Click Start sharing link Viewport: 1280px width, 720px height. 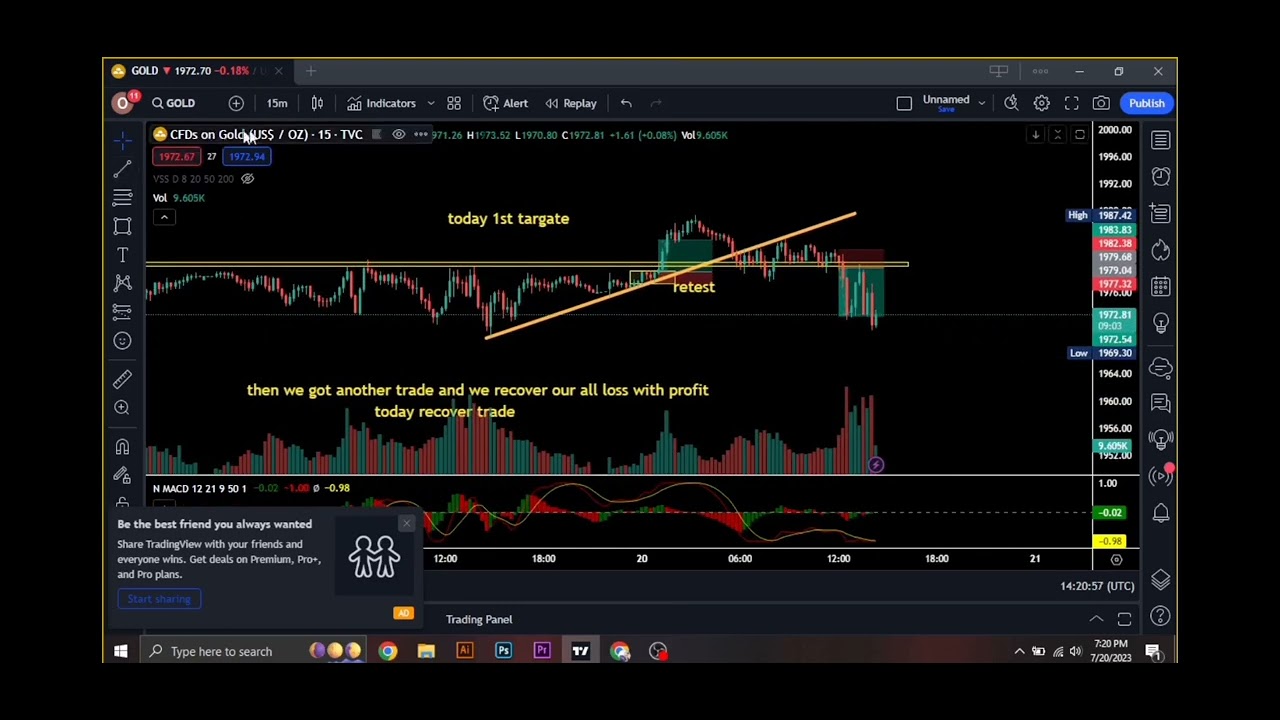(x=159, y=599)
